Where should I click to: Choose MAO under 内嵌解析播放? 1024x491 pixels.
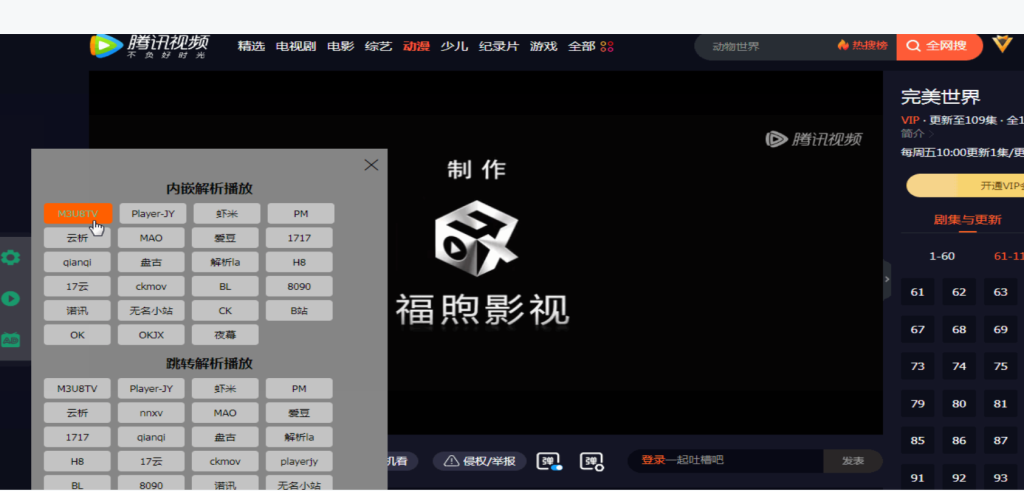[152, 238]
